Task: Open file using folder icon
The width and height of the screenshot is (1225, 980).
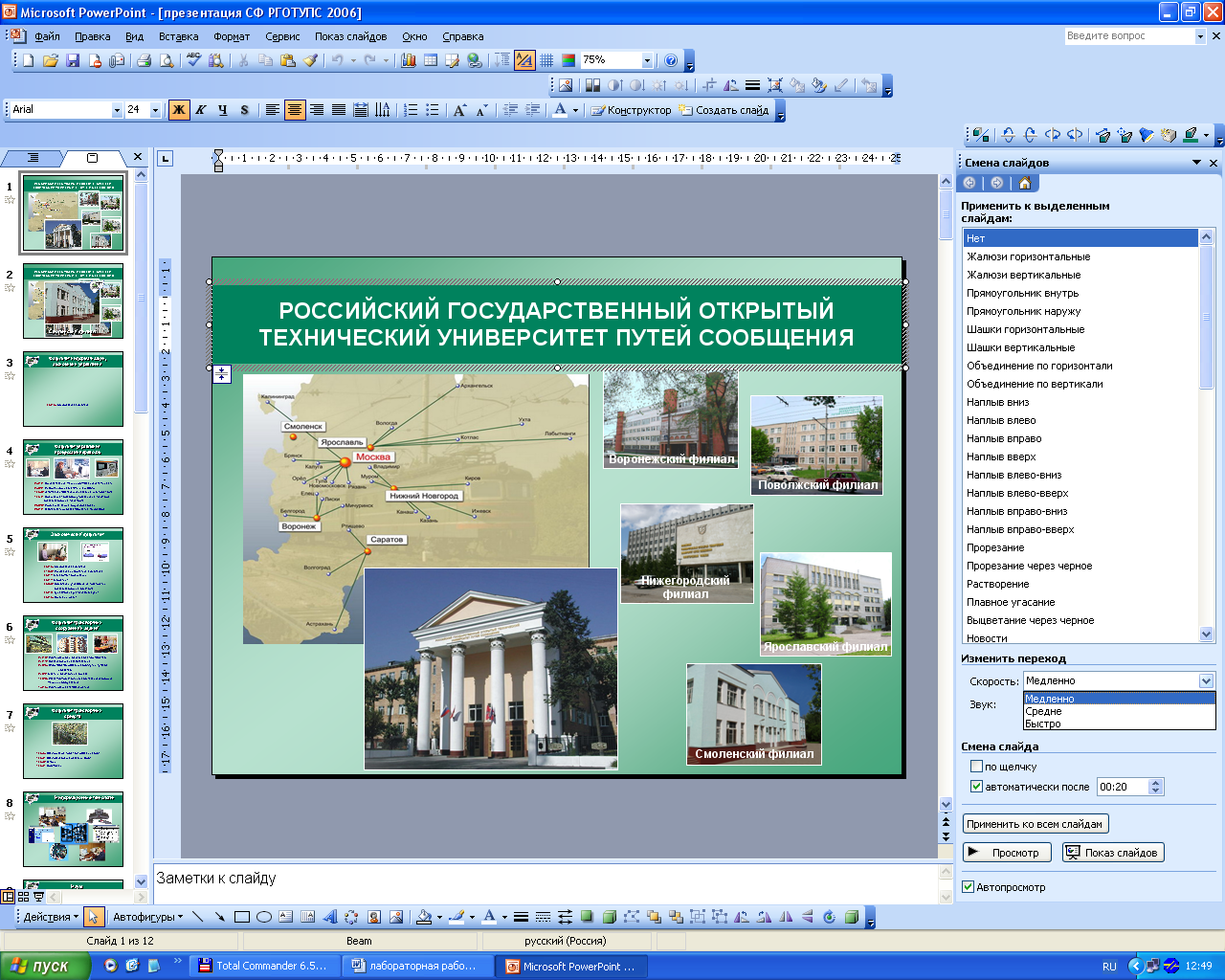Action: pos(50,60)
